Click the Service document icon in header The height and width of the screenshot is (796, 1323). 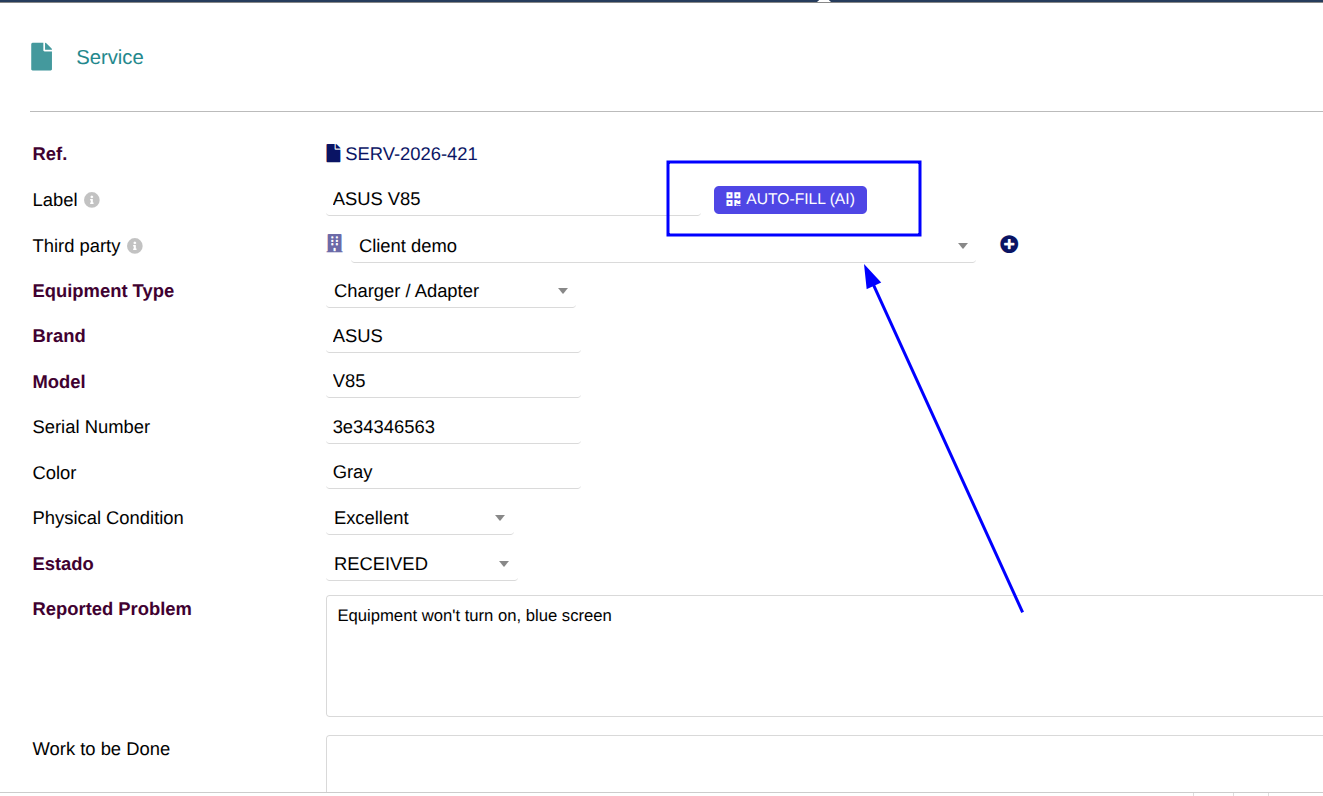pos(41,57)
